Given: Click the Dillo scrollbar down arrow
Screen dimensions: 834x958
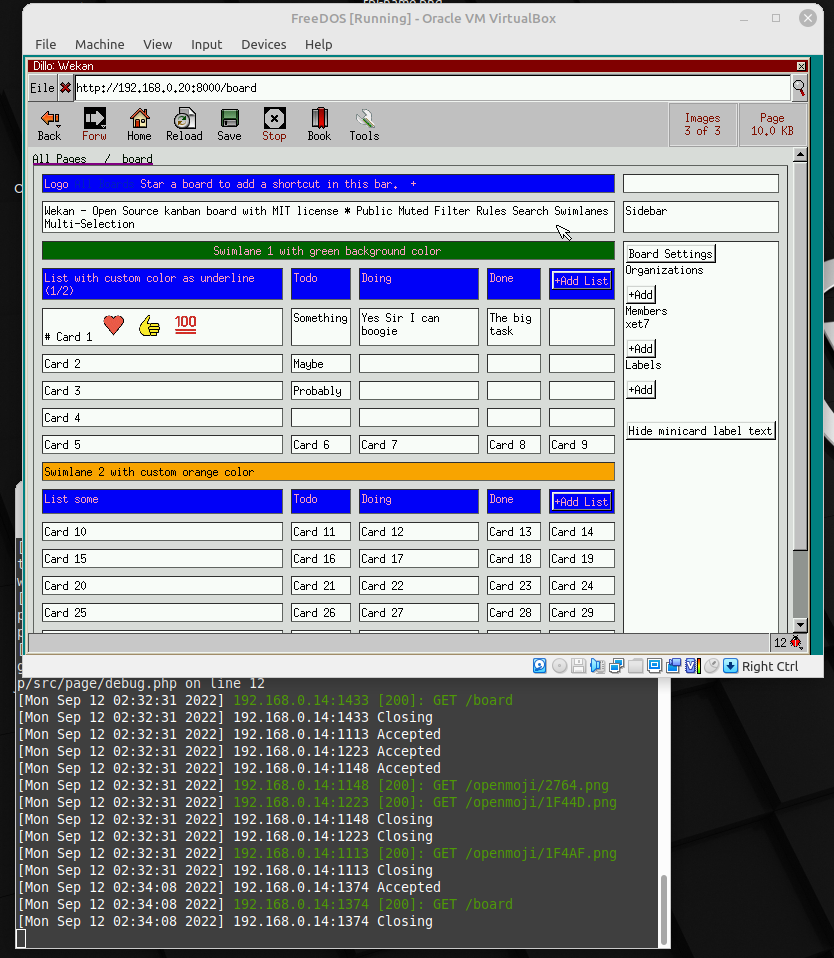Looking at the screenshot, I should 800,625.
